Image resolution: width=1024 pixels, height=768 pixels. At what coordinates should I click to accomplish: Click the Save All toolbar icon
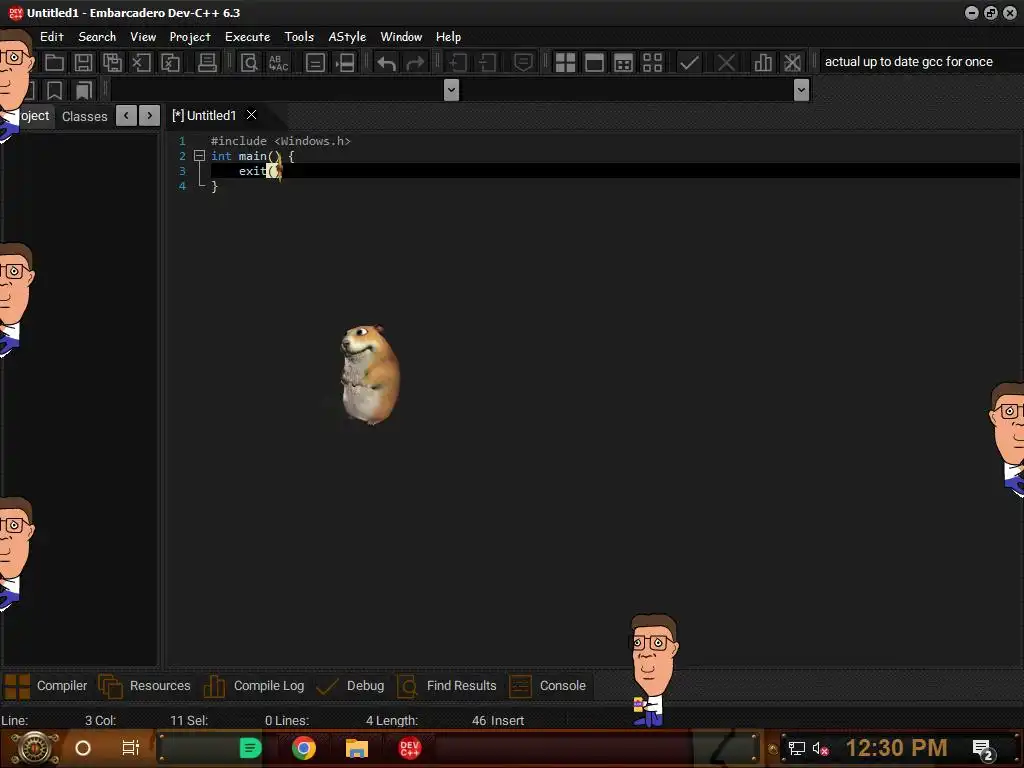tap(112, 63)
